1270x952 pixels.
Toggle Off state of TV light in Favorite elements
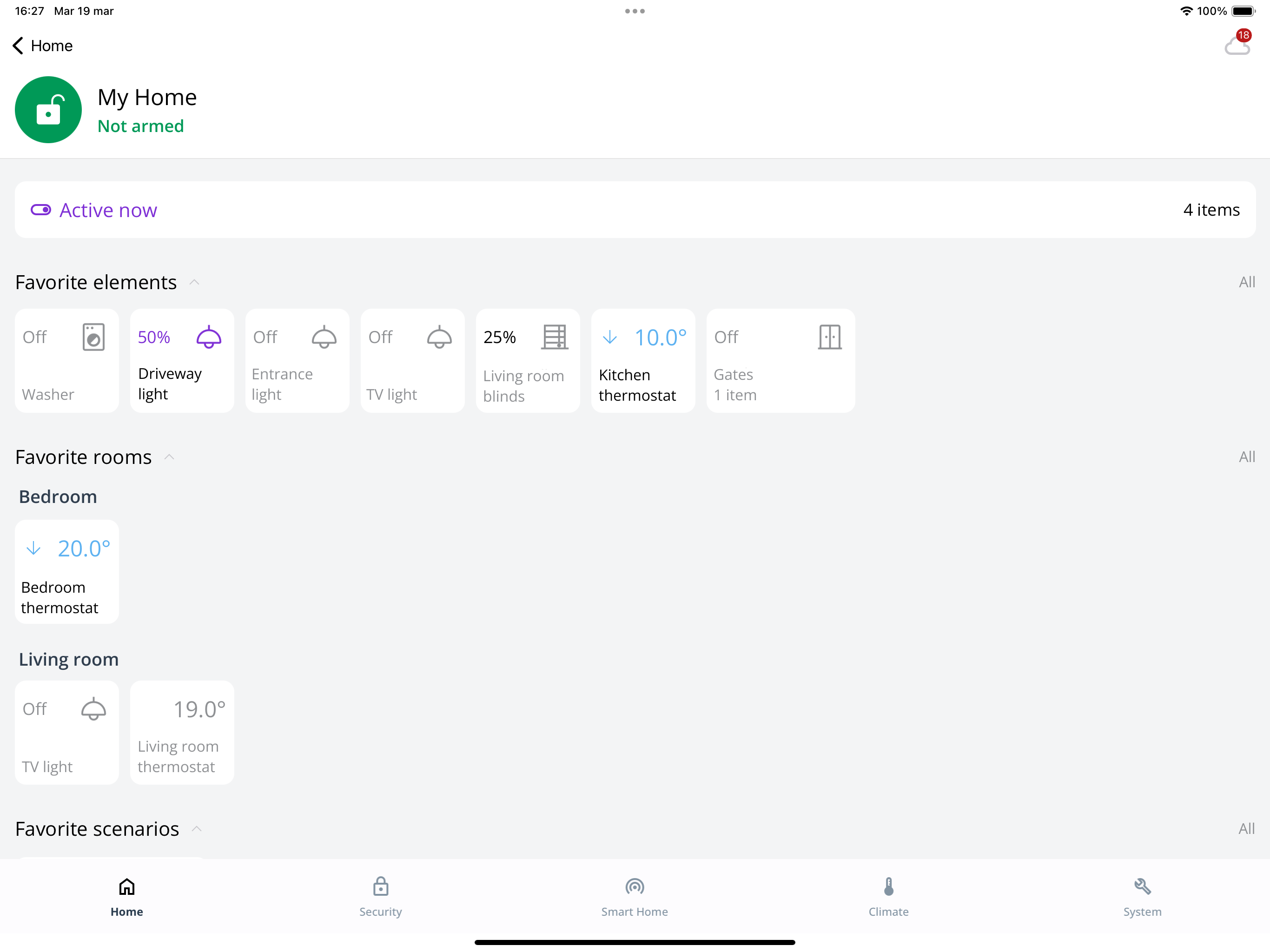[381, 337]
